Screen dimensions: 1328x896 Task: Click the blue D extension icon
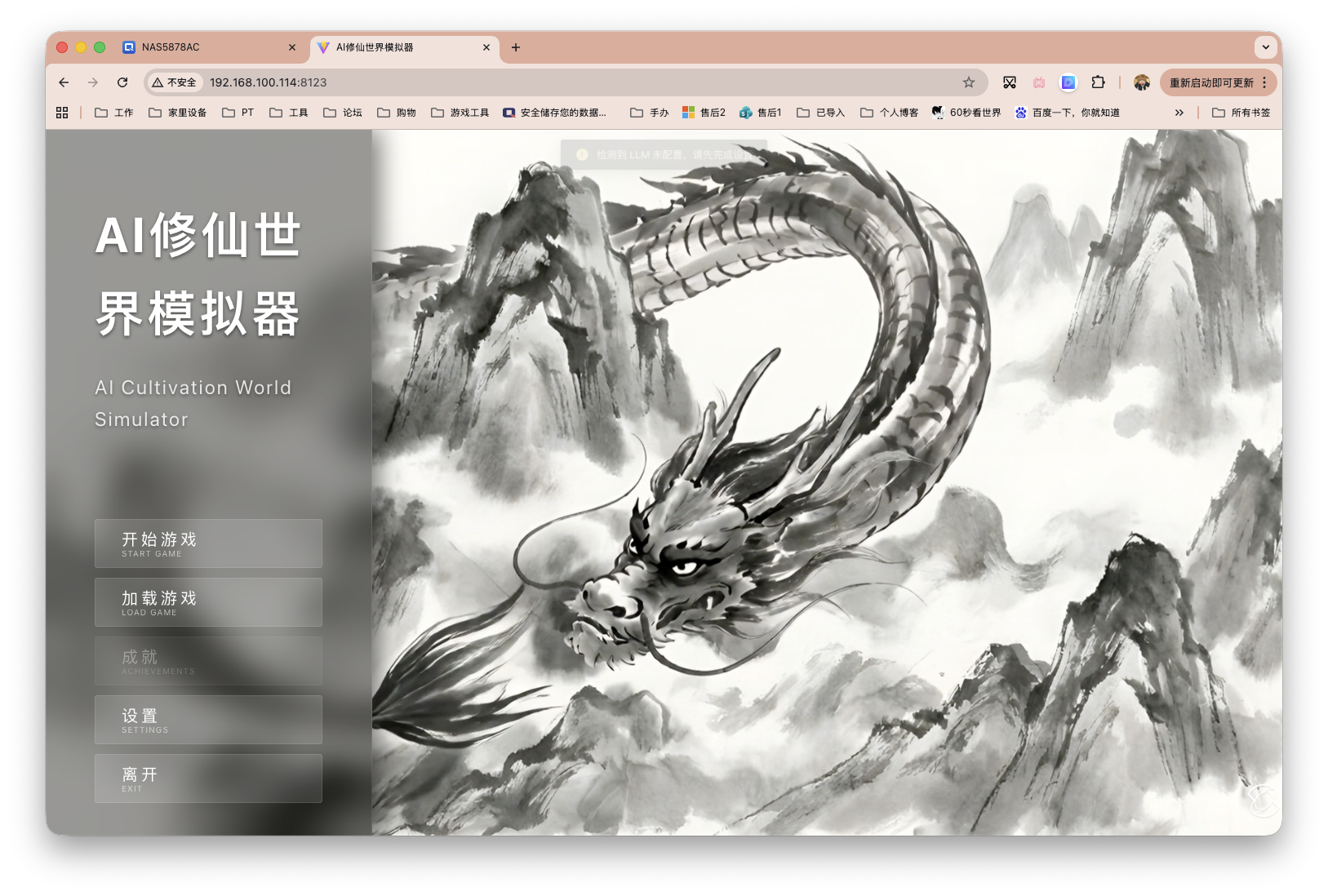(x=1068, y=82)
